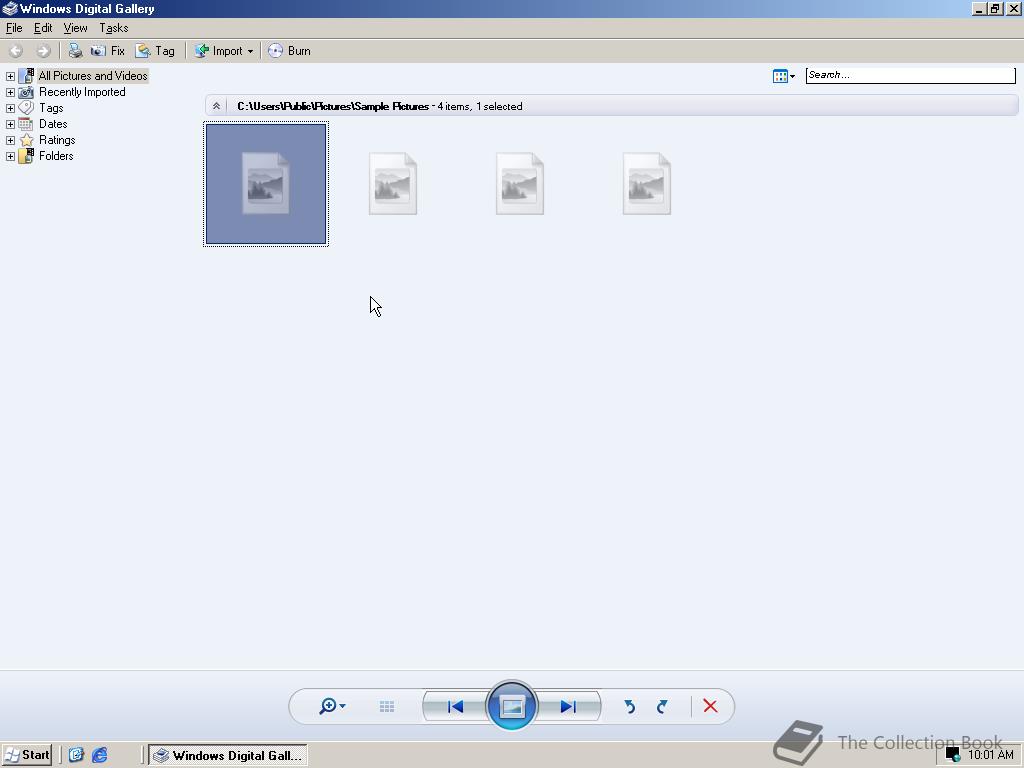The width and height of the screenshot is (1024, 768).
Task: Select the highlighted first picture thumbnail
Action: pyautogui.click(x=266, y=184)
